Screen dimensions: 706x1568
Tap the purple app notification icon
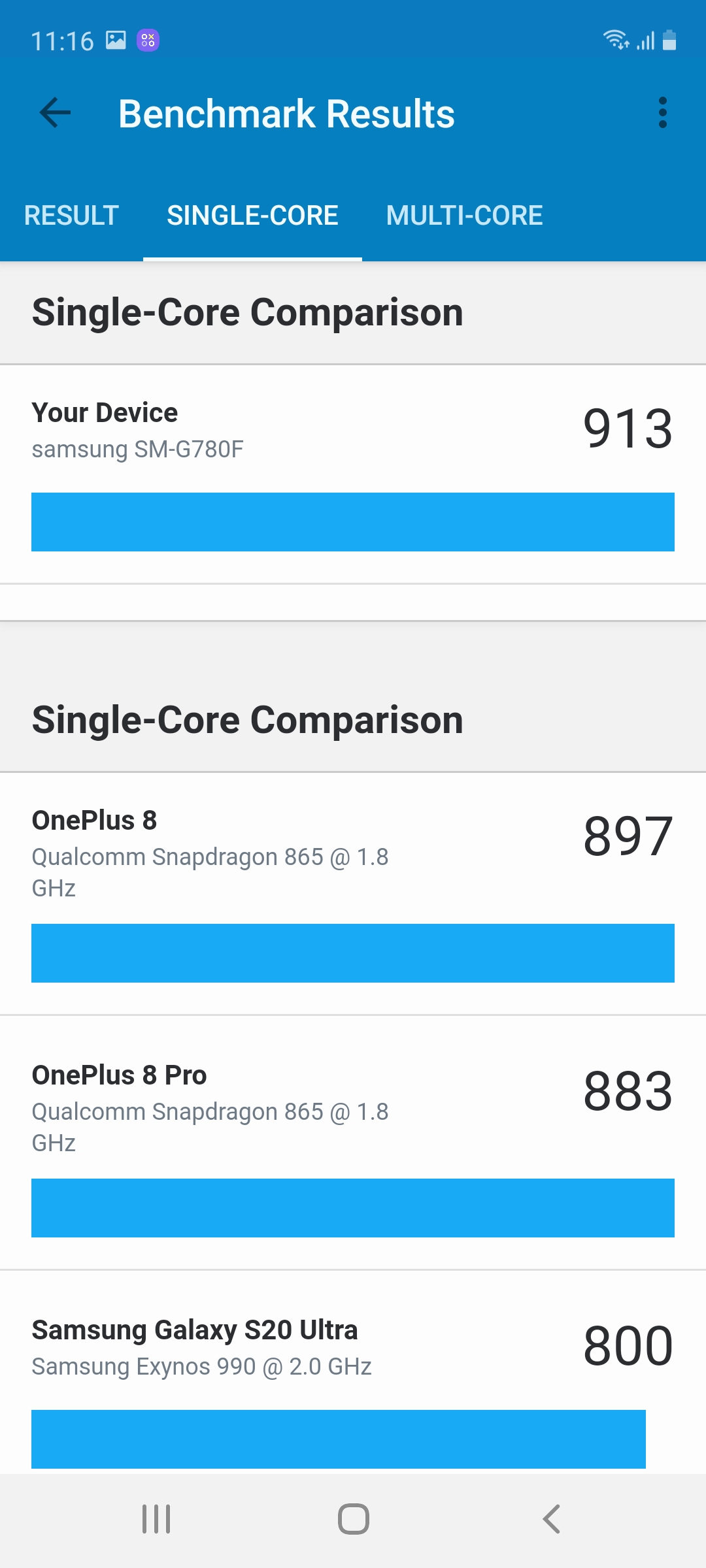click(x=148, y=41)
